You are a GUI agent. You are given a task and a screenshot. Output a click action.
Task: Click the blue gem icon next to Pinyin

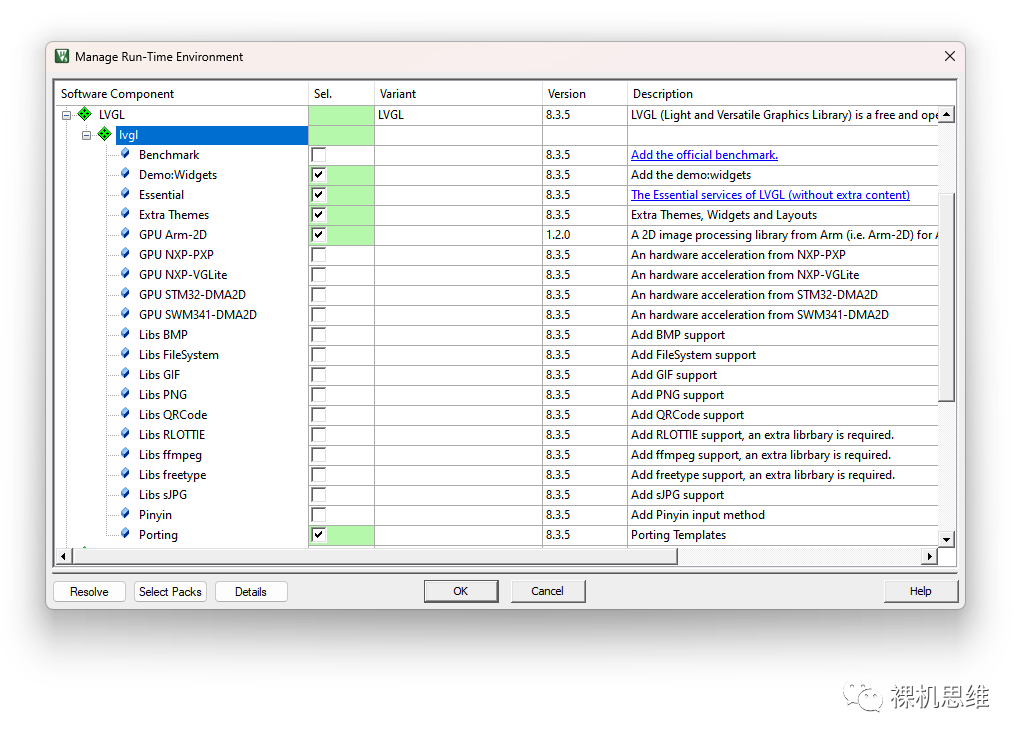click(x=125, y=514)
